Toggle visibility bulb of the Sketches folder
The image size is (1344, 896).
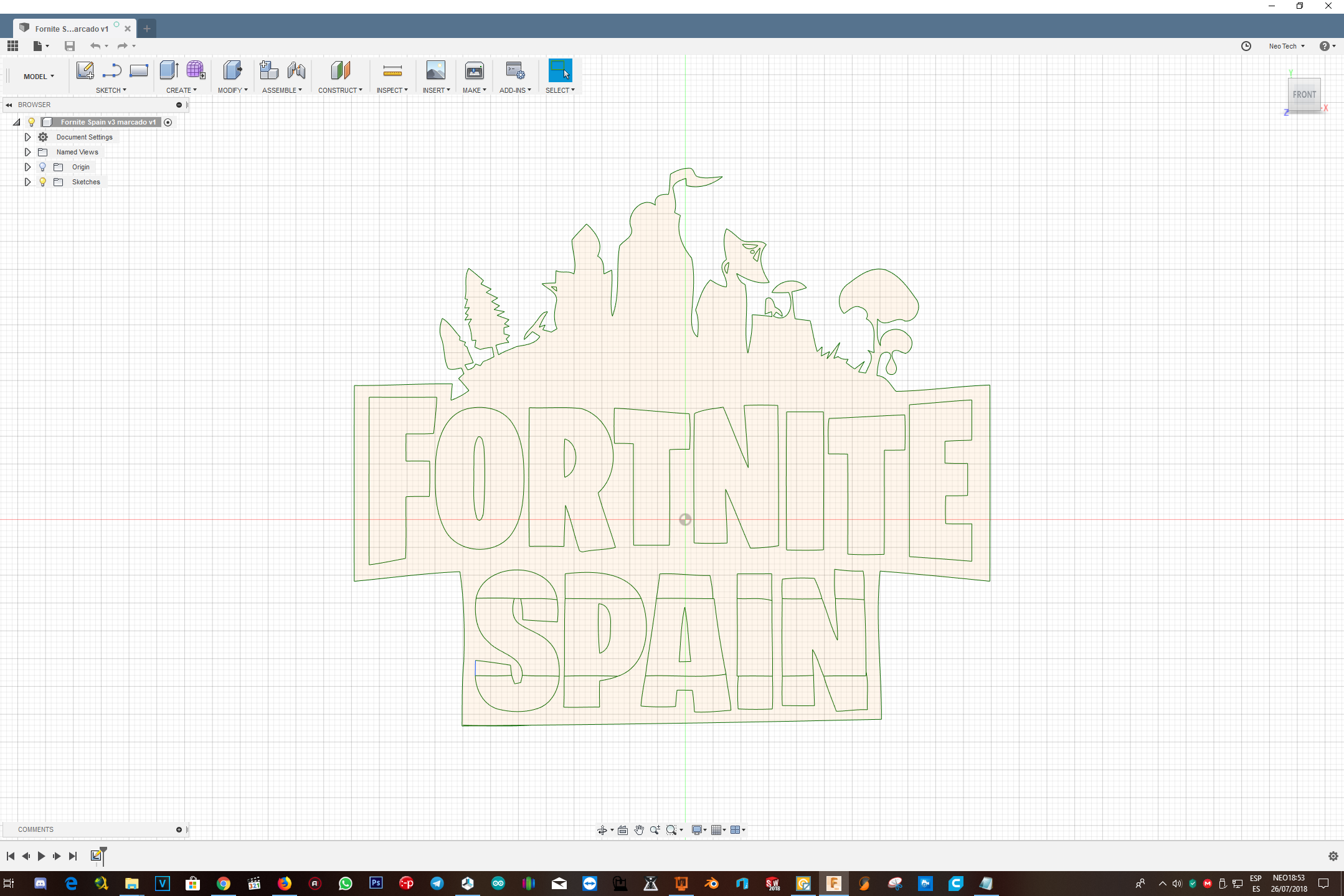[x=42, y=182]
